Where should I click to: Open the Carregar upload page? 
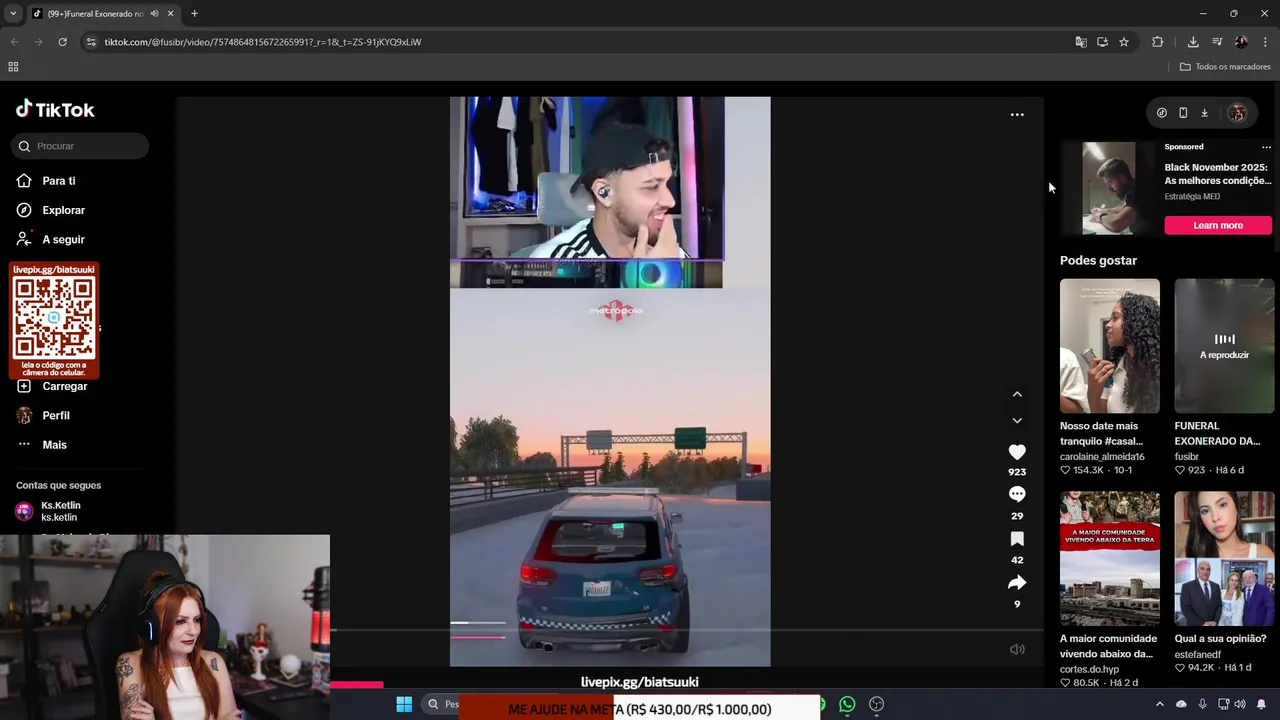point(64,386)
